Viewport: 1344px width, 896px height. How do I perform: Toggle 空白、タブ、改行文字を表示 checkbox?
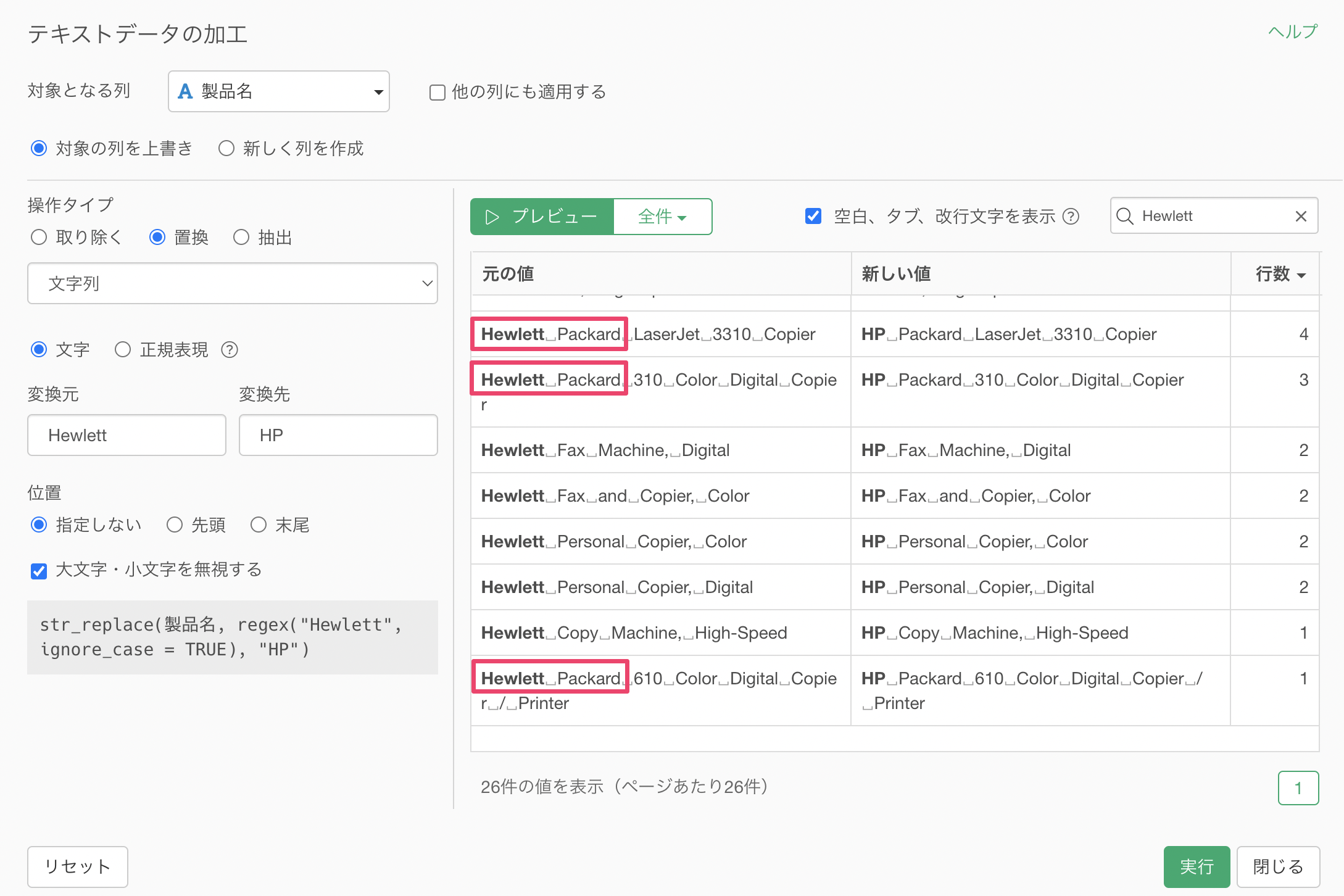click(813, 216)
